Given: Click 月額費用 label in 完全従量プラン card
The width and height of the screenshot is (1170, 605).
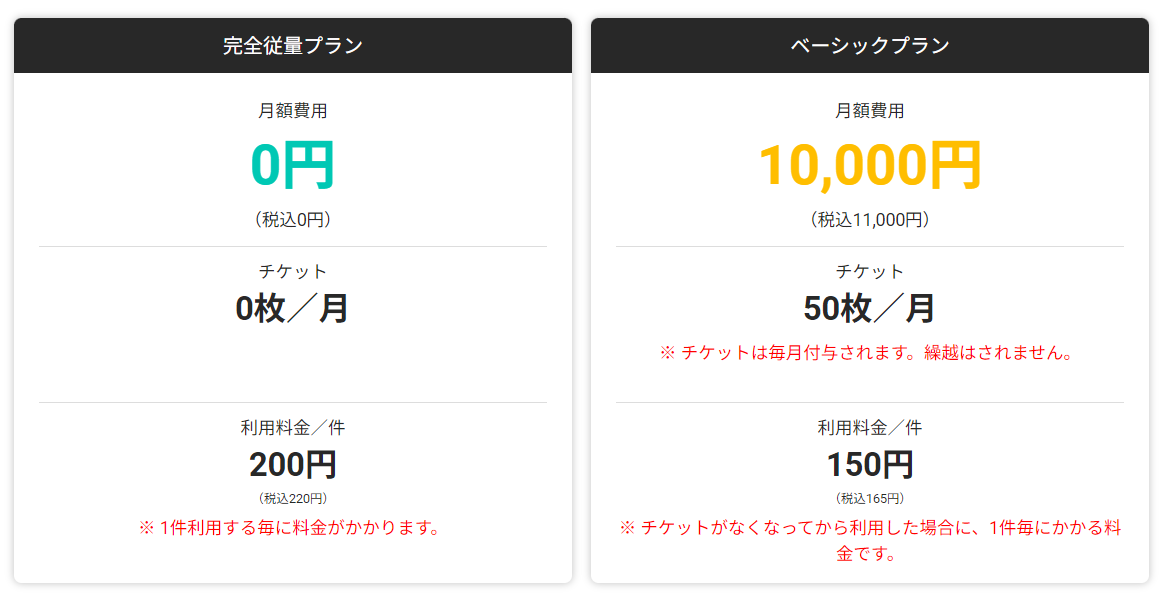Looking at the screenshot, I should tap(293, 111).
